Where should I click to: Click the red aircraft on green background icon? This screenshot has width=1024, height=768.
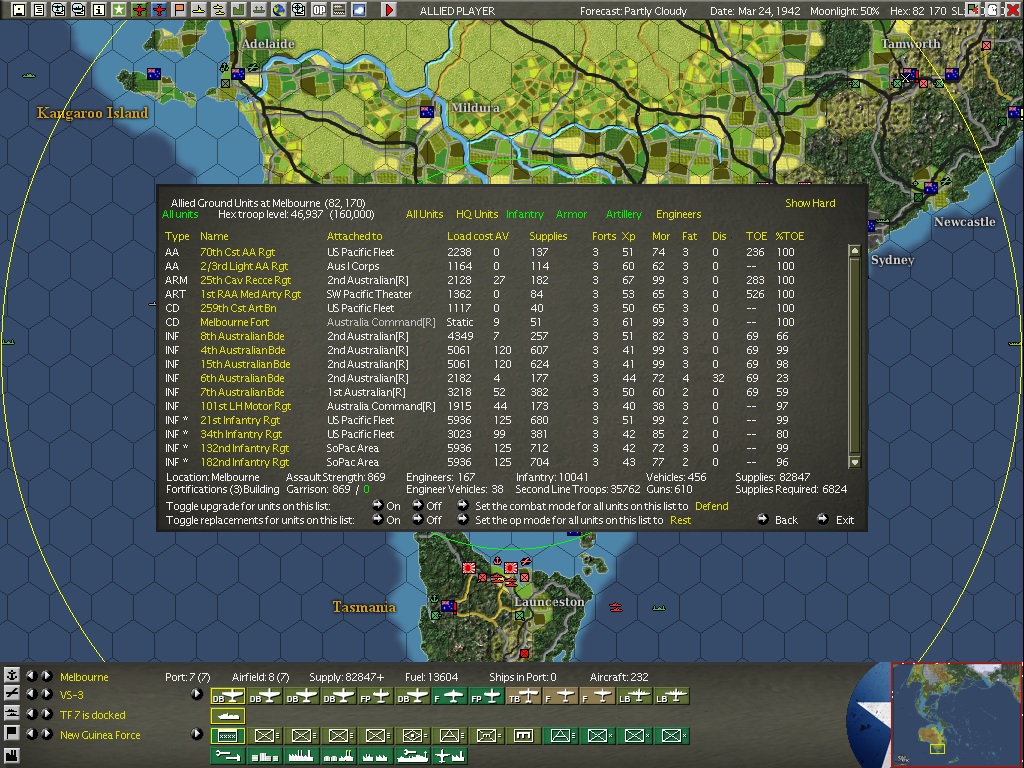[x=138, y=10]
